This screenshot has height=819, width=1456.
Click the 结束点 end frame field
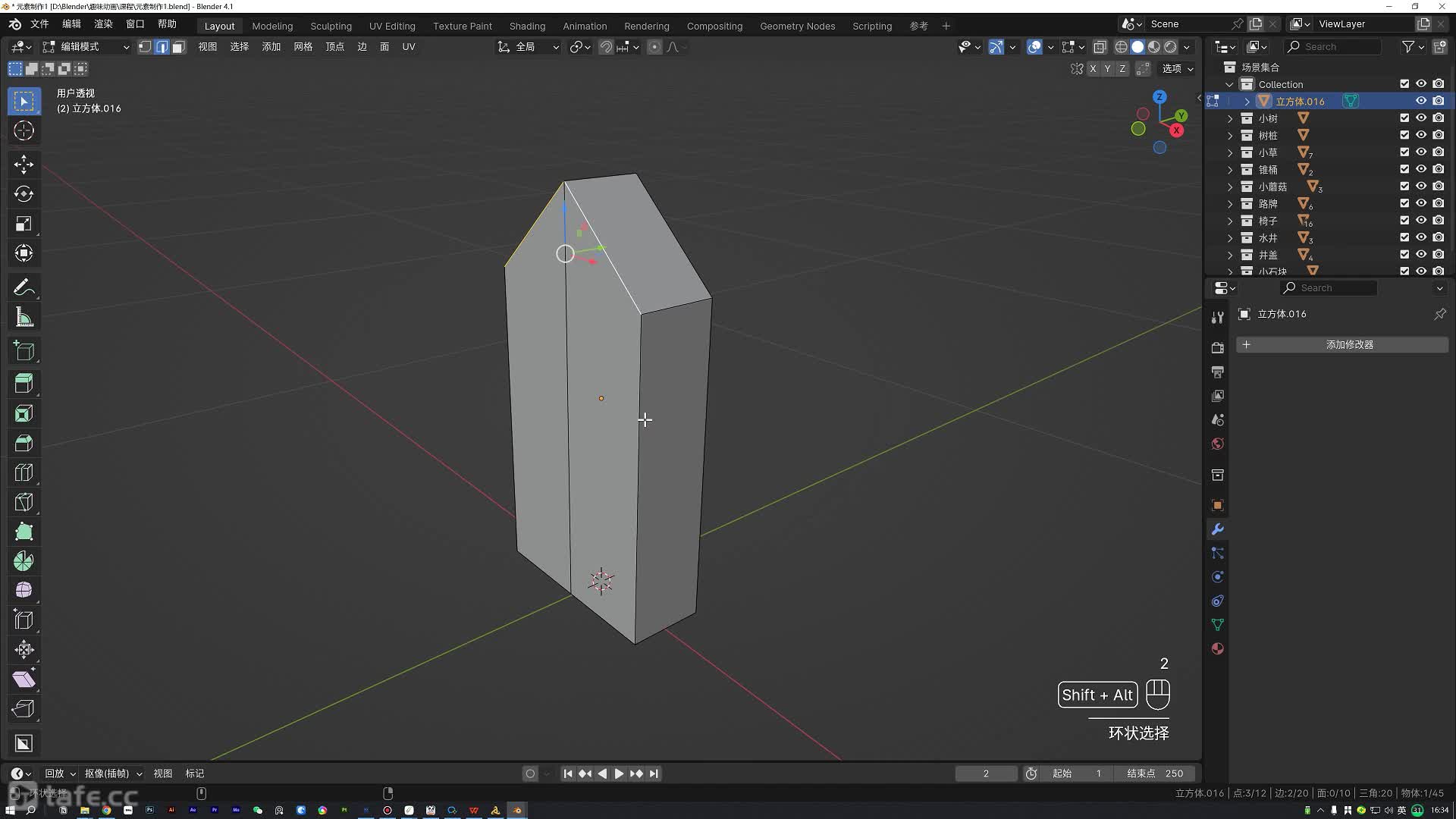click(x=1155, y=773)
